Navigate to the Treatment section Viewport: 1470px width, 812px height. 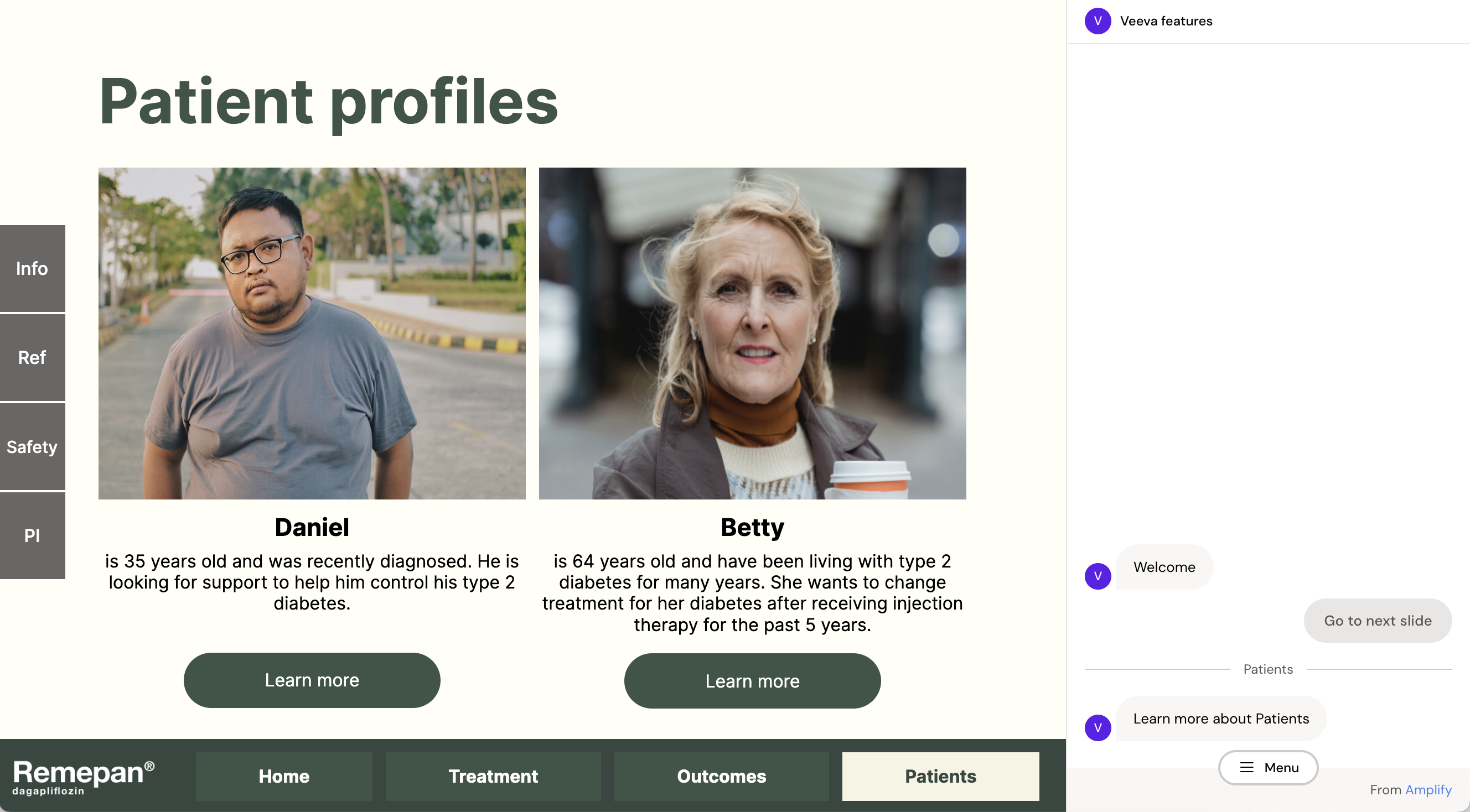point(493,776)
